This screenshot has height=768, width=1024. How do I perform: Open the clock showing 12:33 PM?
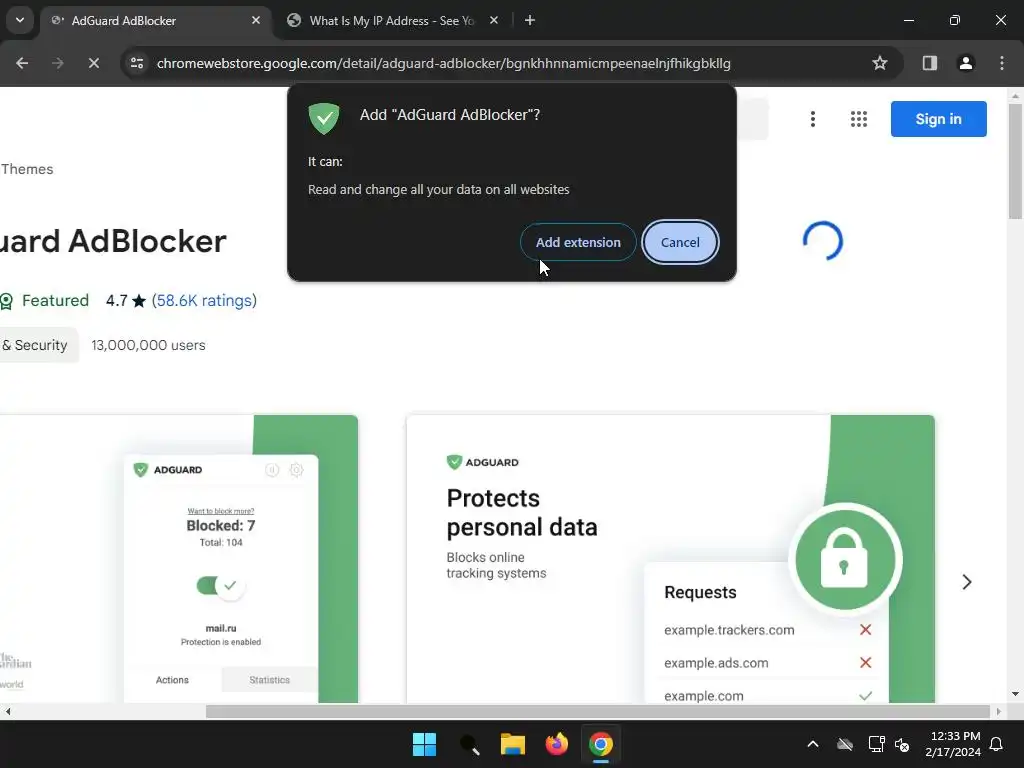(953, 744)
